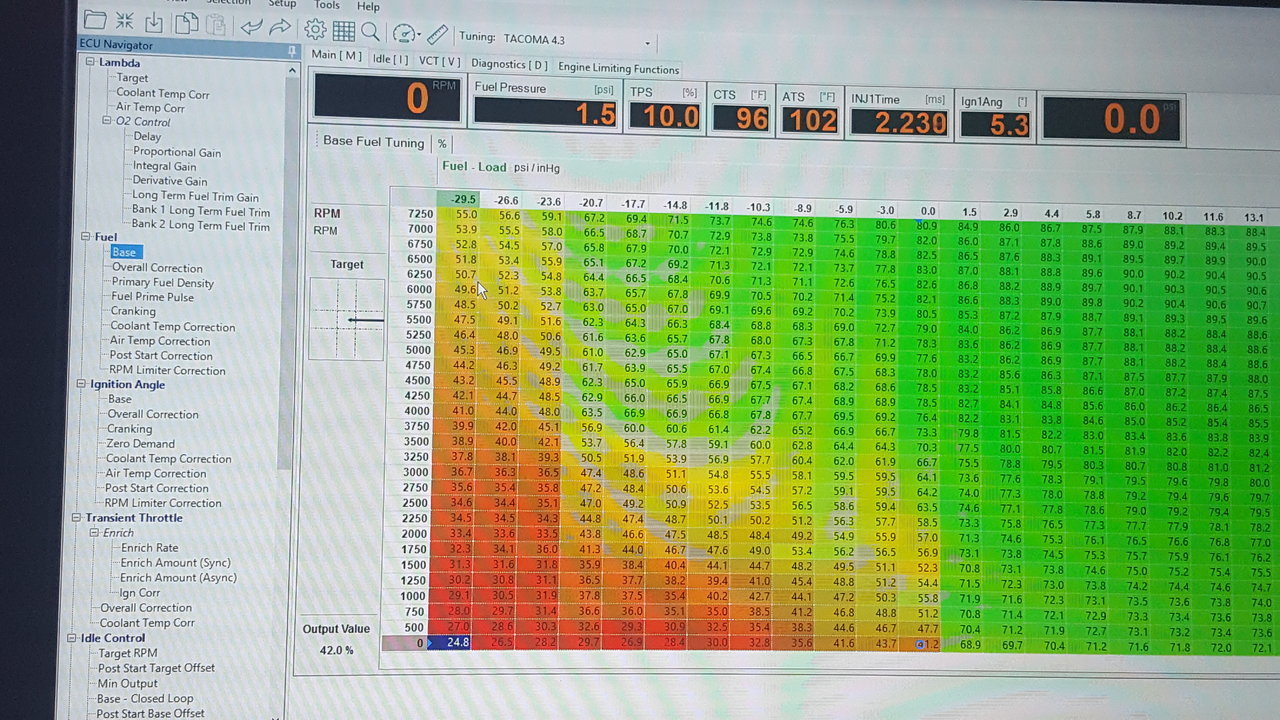Click the INJ1Time gauge display
The width and height of the screenshot is (1280, 720).
[898, 114]
